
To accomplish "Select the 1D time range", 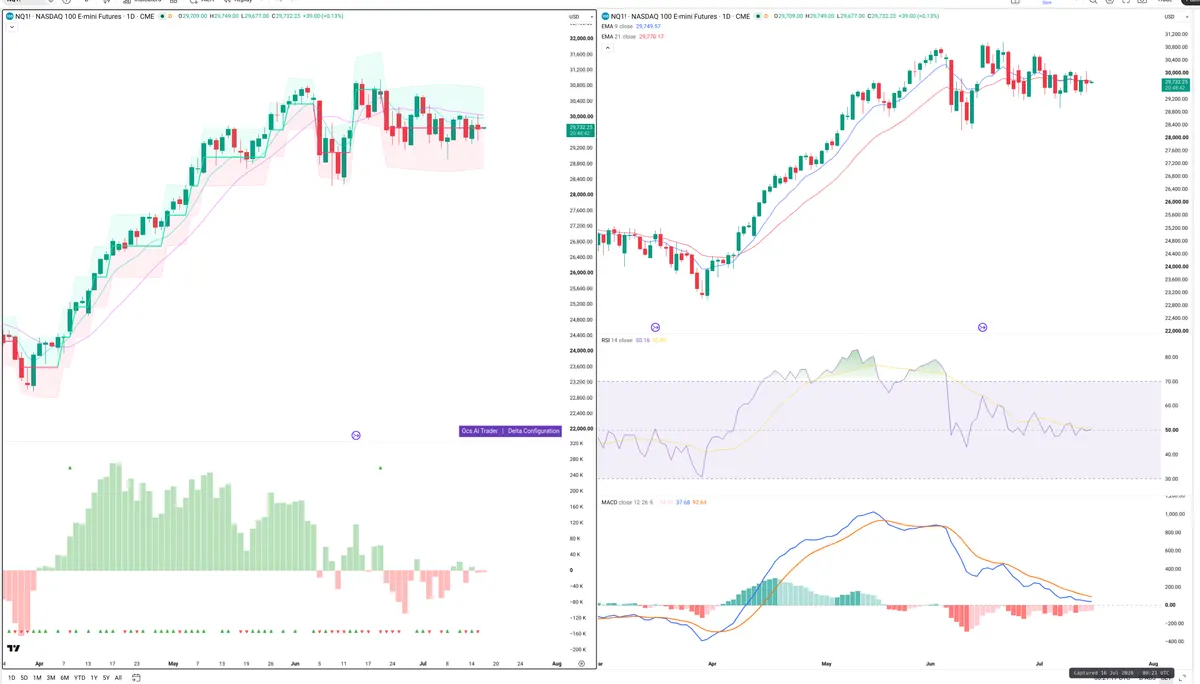I will (x=11, y=677).
